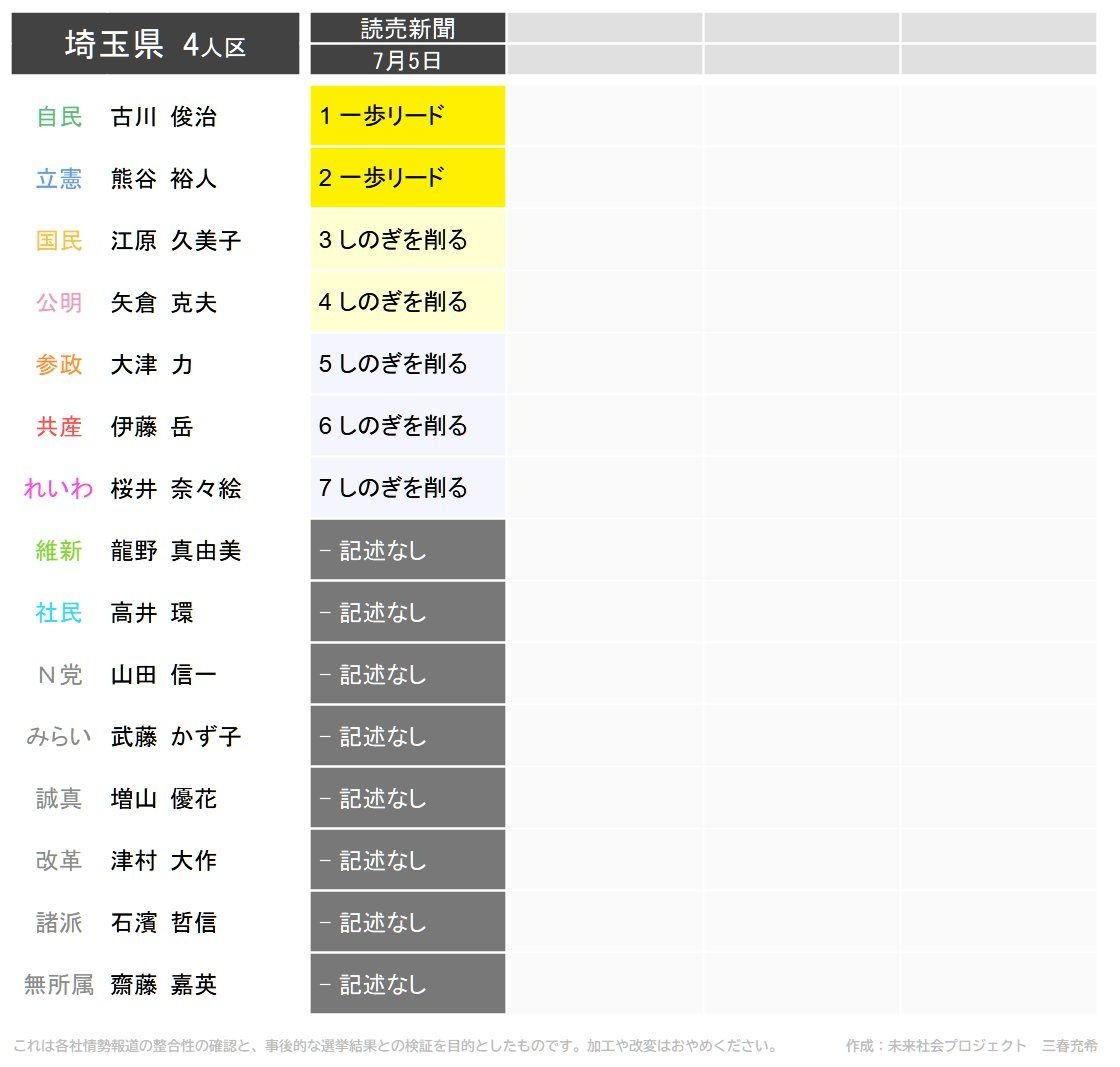This screenshot has width=1120, height=1067.
Task: Select the 読売新聞 column header
Action: (x=407, y=28)
